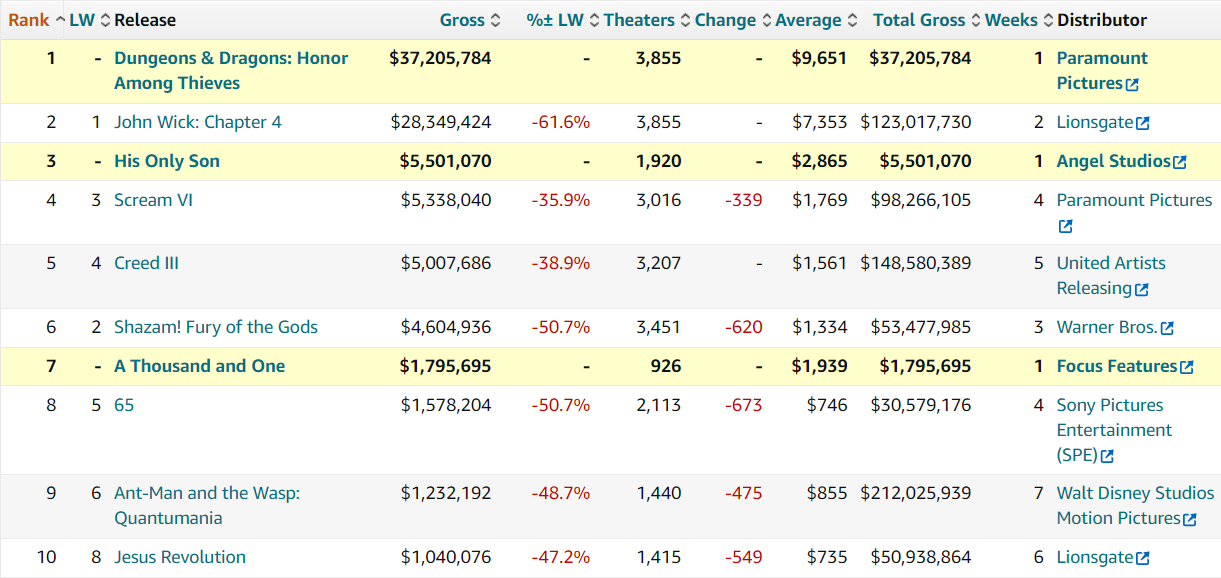The height and width of the screenshot is (578, 1221).
Task: Click external link icon next to Lionsgate in John Wick row
Action: point(1143,124)
